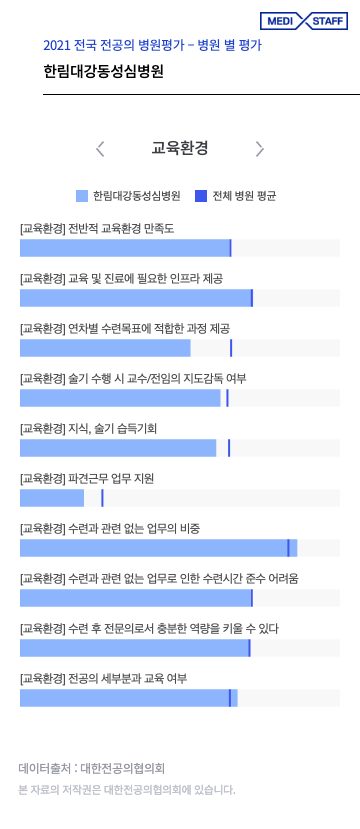This screenshot has height=829, width=360.
Task: Click the 연차별 수련목표 과정 제공 bar
Action: [x=180, y=348]
